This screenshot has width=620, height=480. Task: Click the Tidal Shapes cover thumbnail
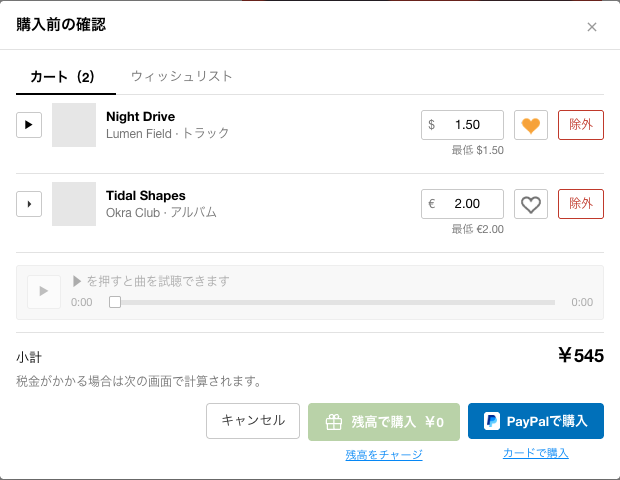(74, 204)
